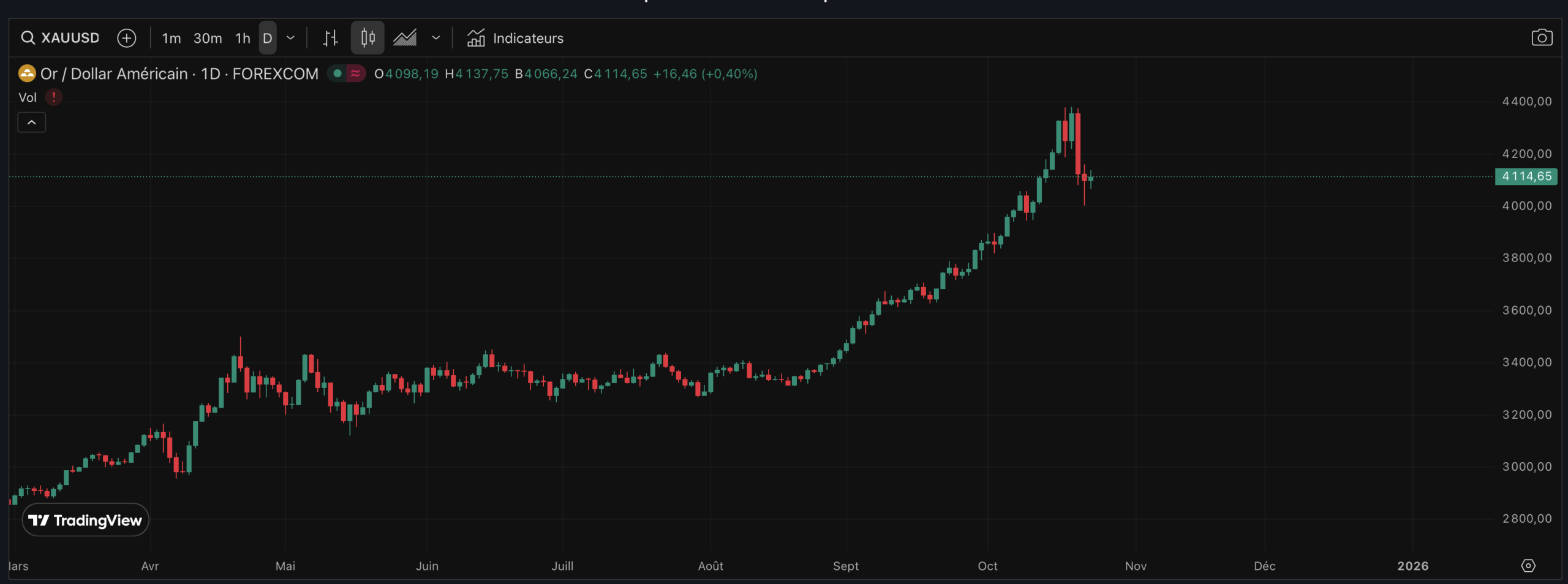Select the area chart type icon
This screenshot has width=1568, height=584.
[x=404, y=38]
